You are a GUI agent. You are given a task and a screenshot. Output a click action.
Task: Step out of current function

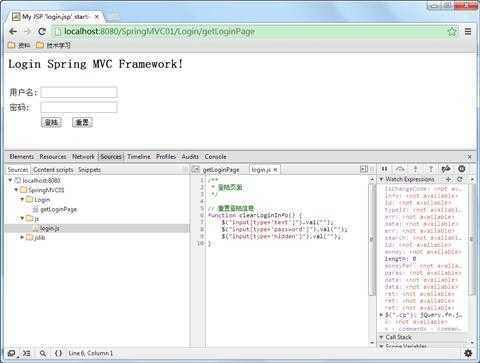pyautogui.click(x=430, y=169)
